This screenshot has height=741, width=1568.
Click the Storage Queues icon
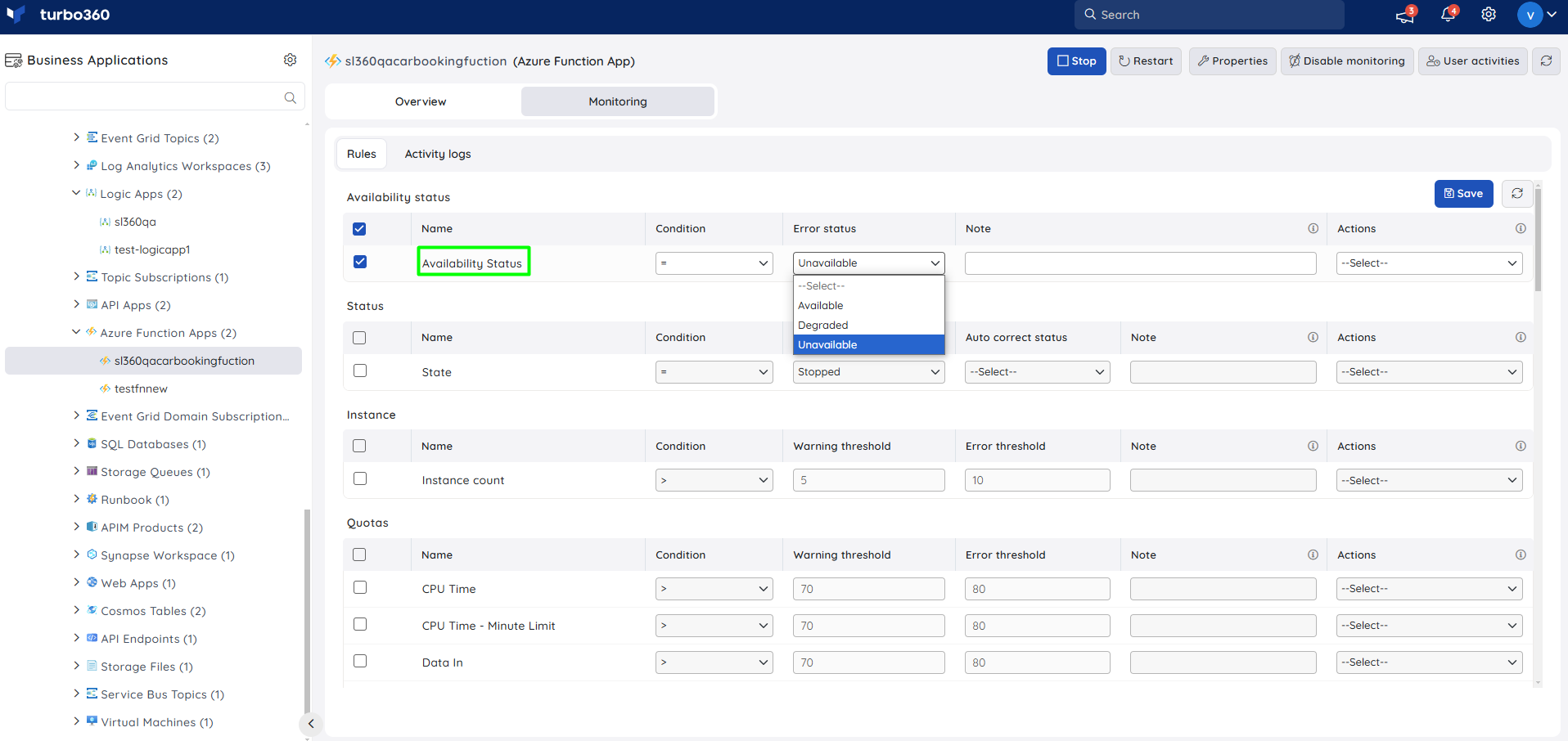(92, 471)
